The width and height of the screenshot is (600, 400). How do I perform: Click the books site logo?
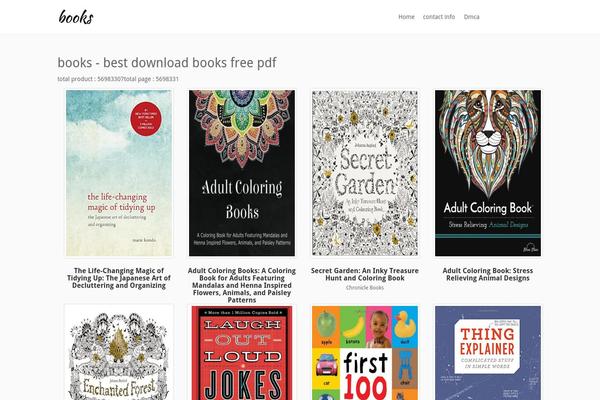tap(76, 17)
